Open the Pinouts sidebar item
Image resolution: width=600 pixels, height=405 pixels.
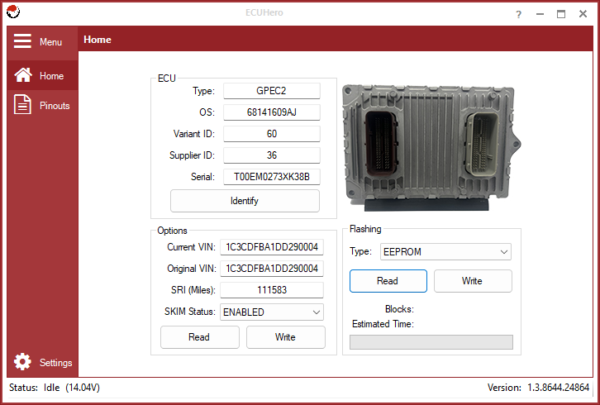pos(42,105)
